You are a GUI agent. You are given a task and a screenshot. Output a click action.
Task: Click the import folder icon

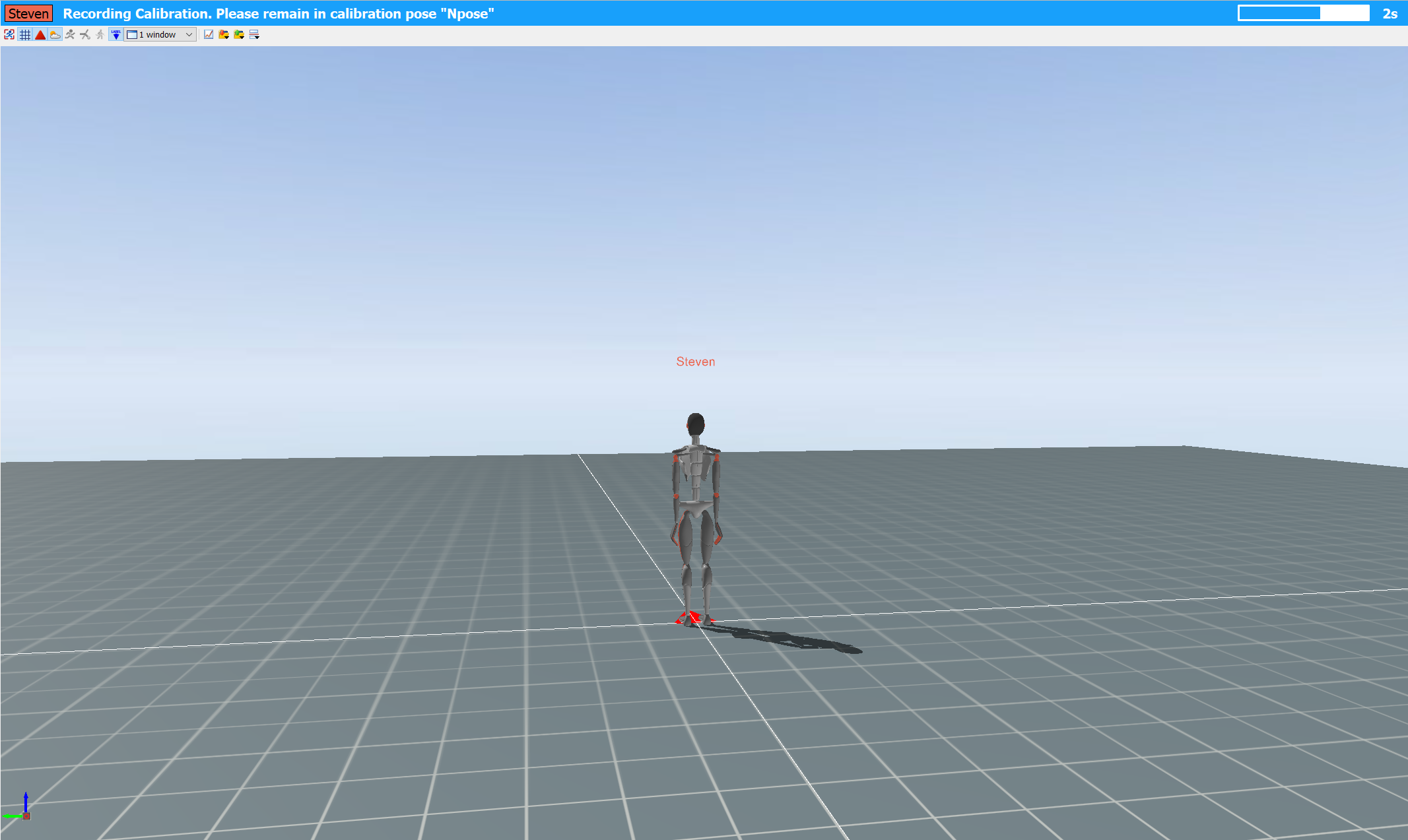point(224,34)
